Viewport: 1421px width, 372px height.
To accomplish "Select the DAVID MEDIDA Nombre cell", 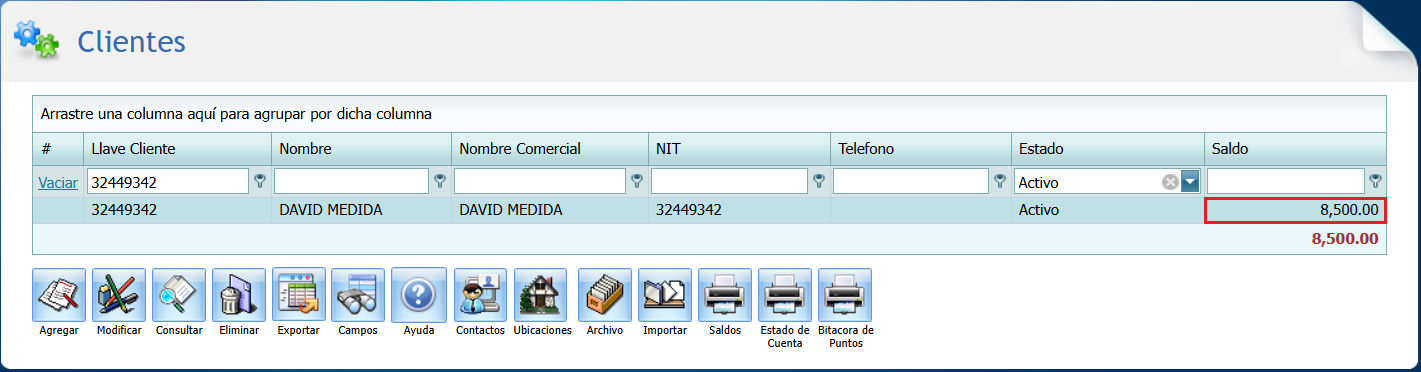I will pos(361,210).
